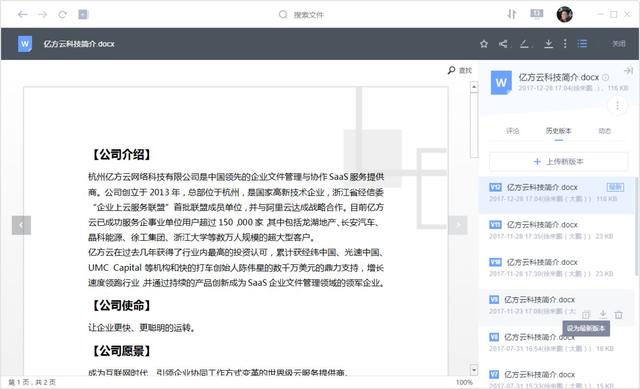The image size is (640, 389).
Task: Click the 100% zoom level
Action: (464, 382)
